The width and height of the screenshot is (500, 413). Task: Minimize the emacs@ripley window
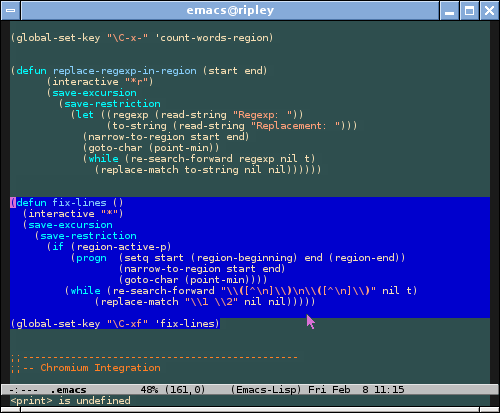[x=449, y=10]
